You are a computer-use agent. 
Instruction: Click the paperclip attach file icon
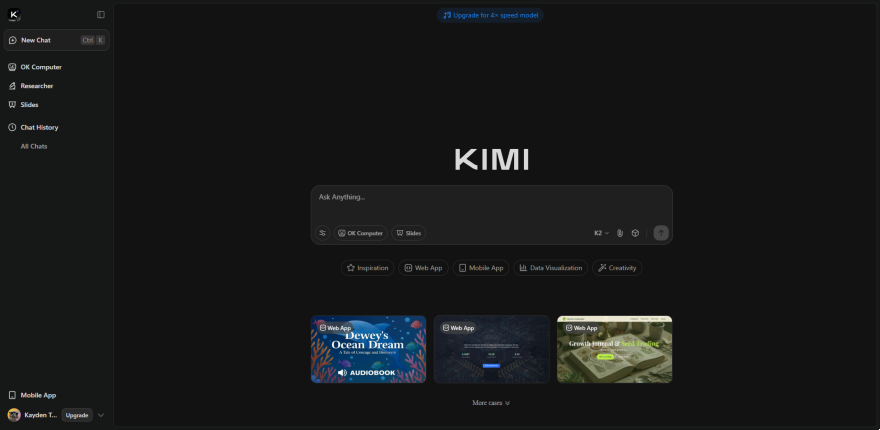620,233
